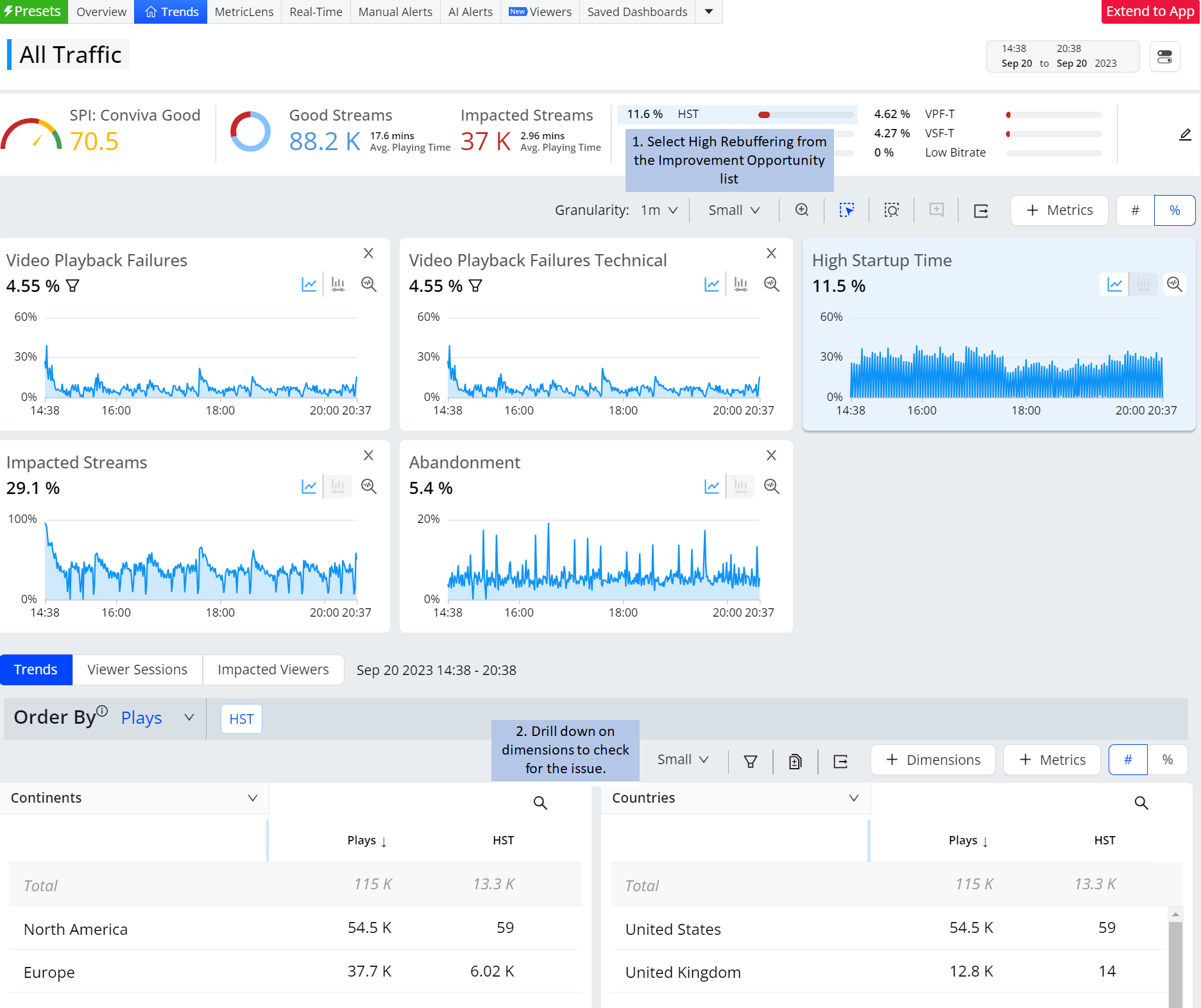Open the Viewer Sessions tab
The width and height of the screenshot is (1201, 1008).
pyautogui.click(x=137, y=670)
